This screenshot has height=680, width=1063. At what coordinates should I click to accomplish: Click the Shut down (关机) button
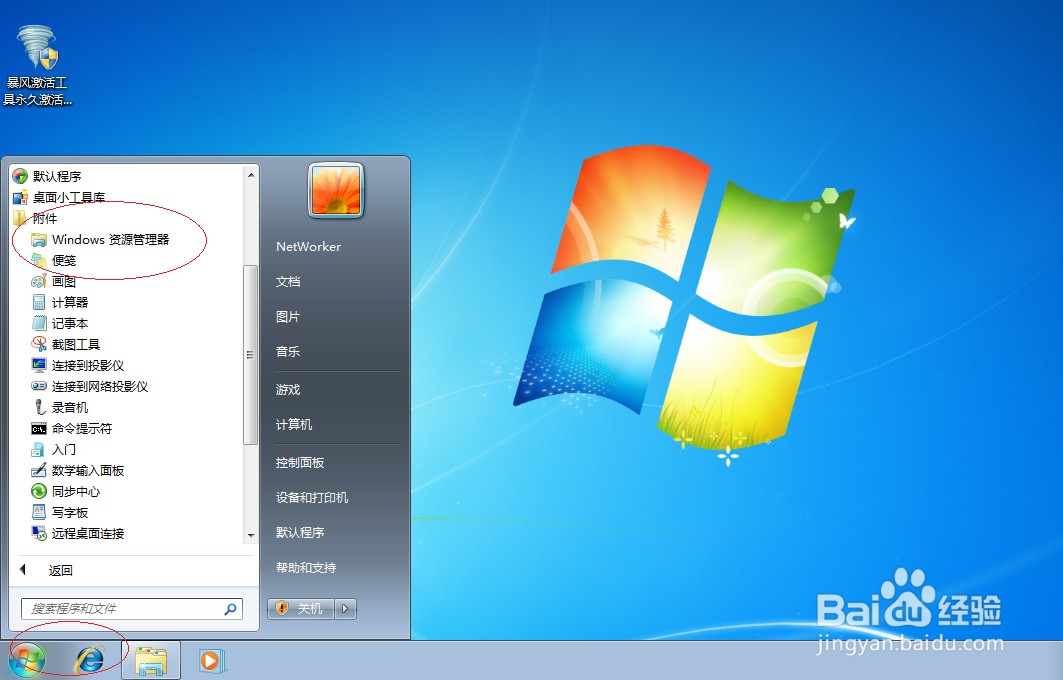301,609
